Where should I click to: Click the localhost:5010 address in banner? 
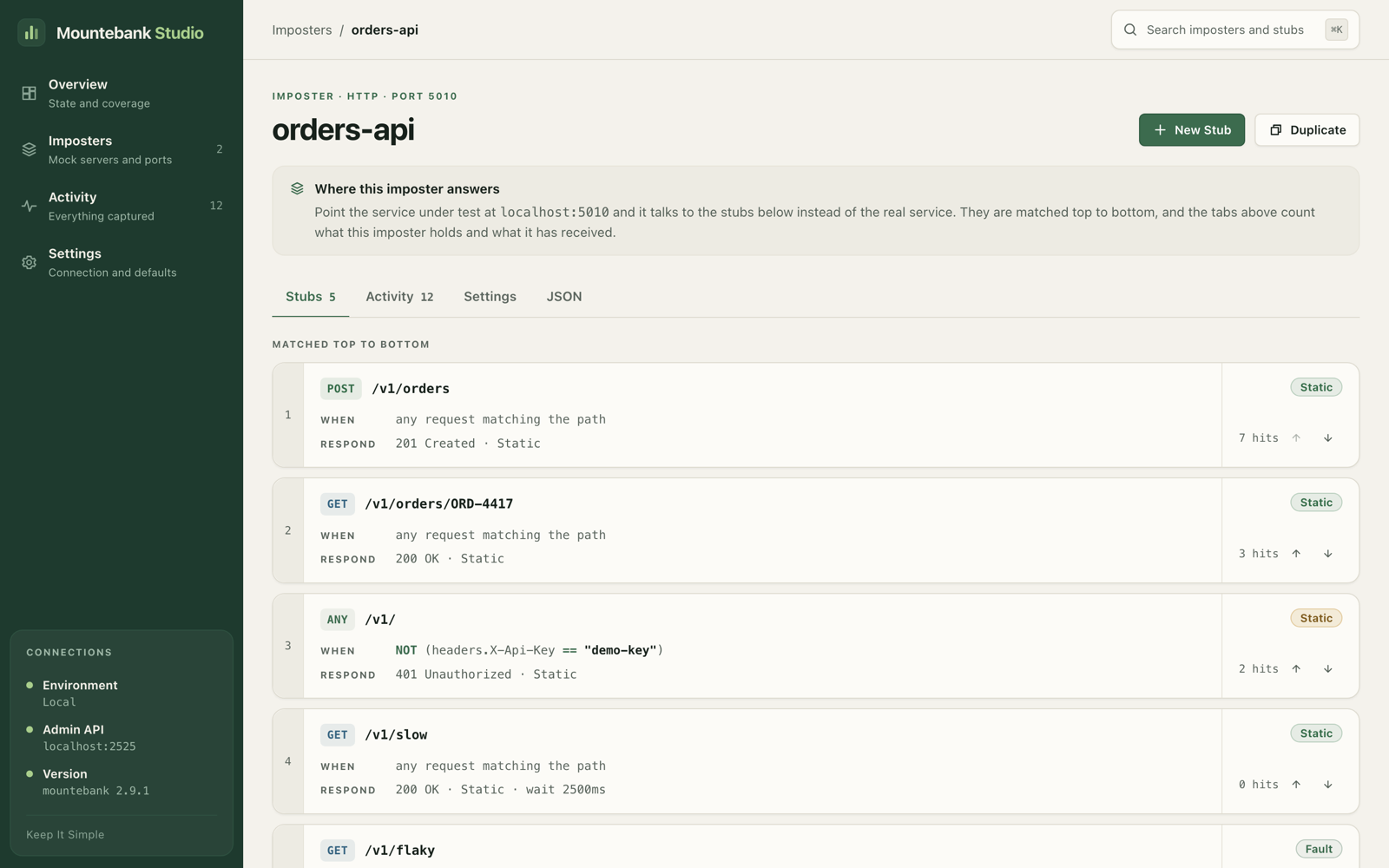[555, 213]
